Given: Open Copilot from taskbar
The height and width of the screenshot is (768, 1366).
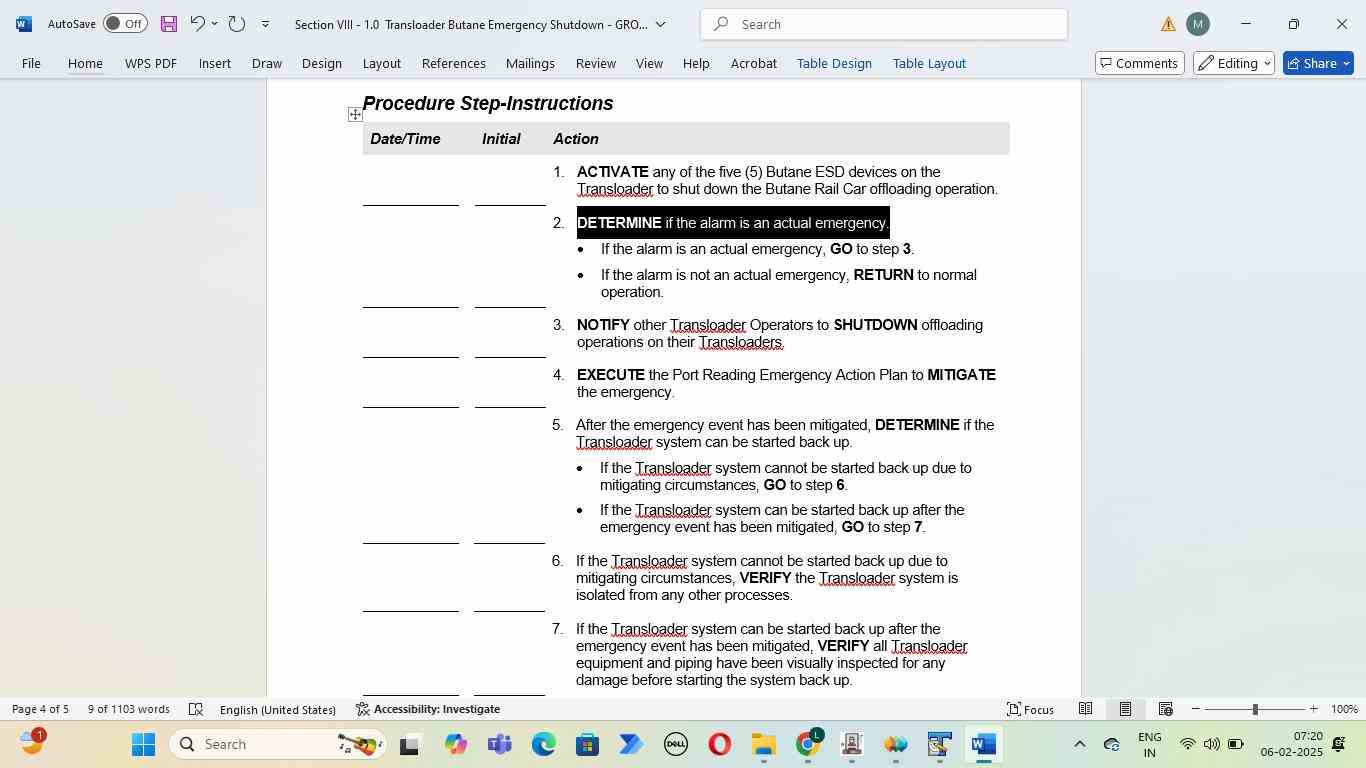Looking at the screenshot, I should tap(456, 744).
